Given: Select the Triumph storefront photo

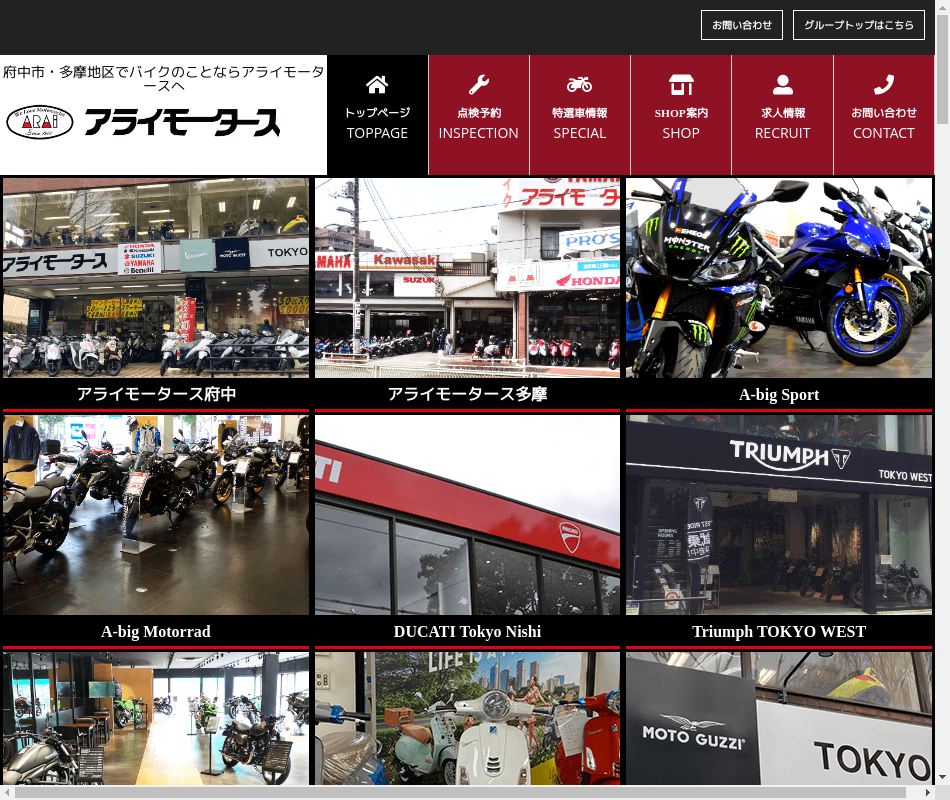Looking at the screenshot, I should [x=779, y=515].
